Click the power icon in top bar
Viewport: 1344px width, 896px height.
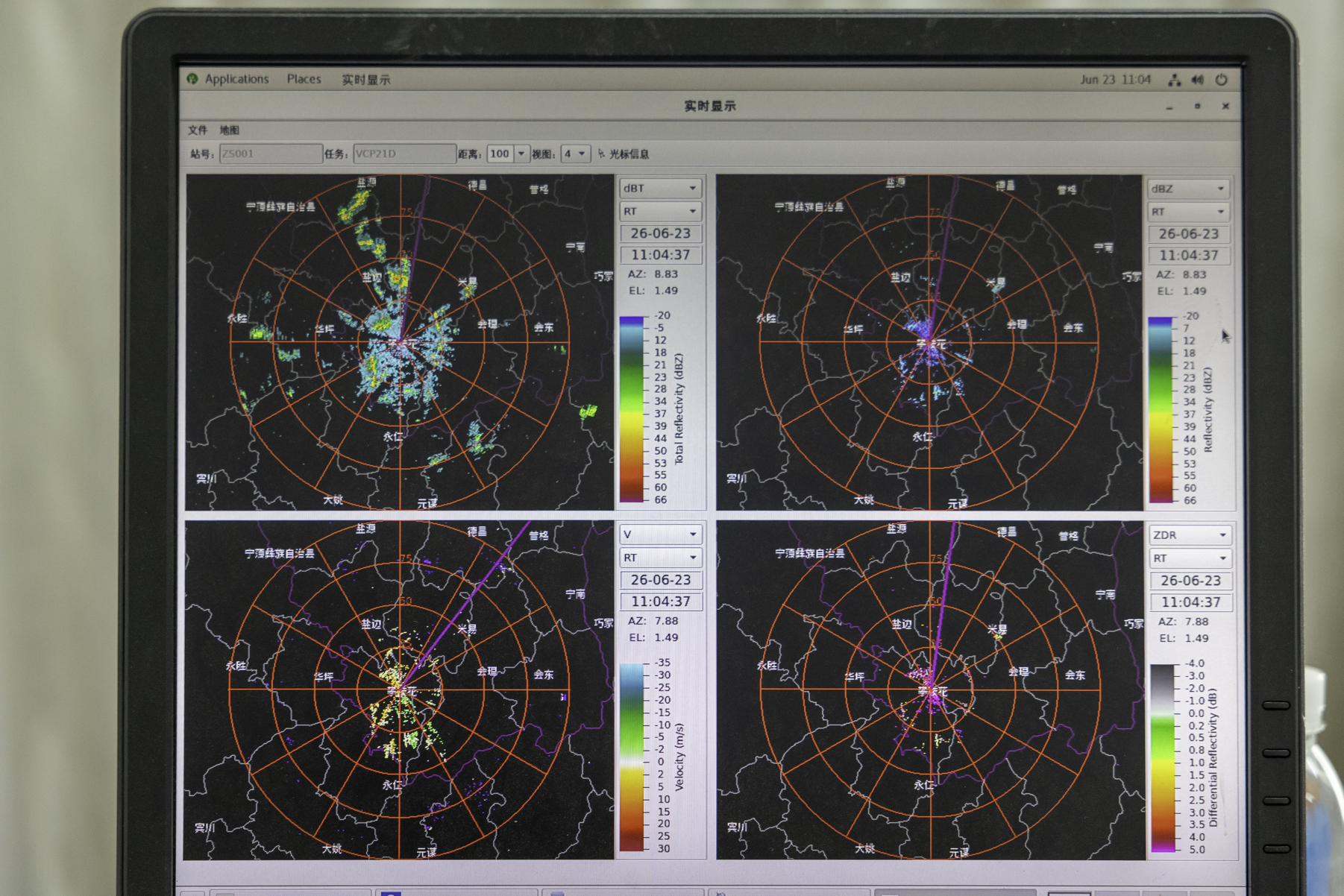point(1221,80)
